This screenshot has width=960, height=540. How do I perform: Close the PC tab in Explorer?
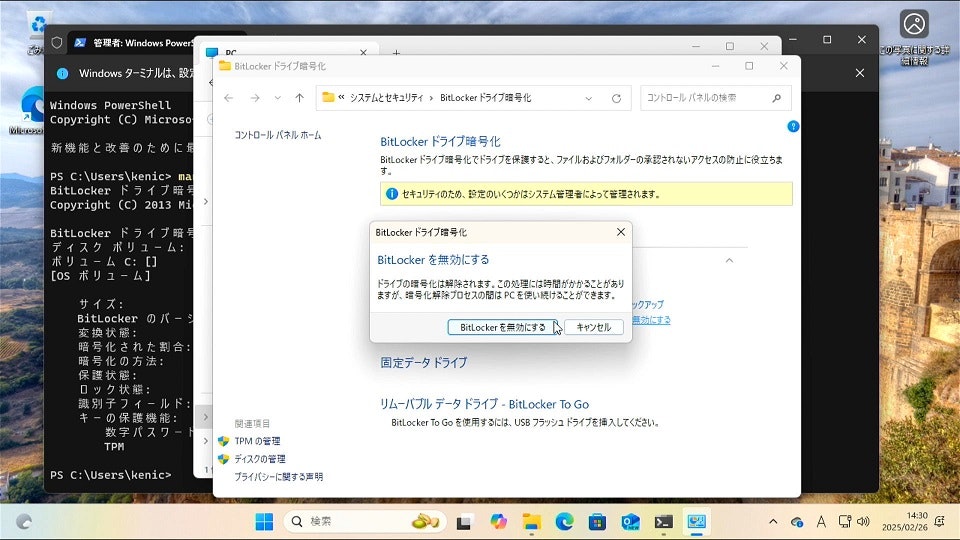[x=363, y=53]
